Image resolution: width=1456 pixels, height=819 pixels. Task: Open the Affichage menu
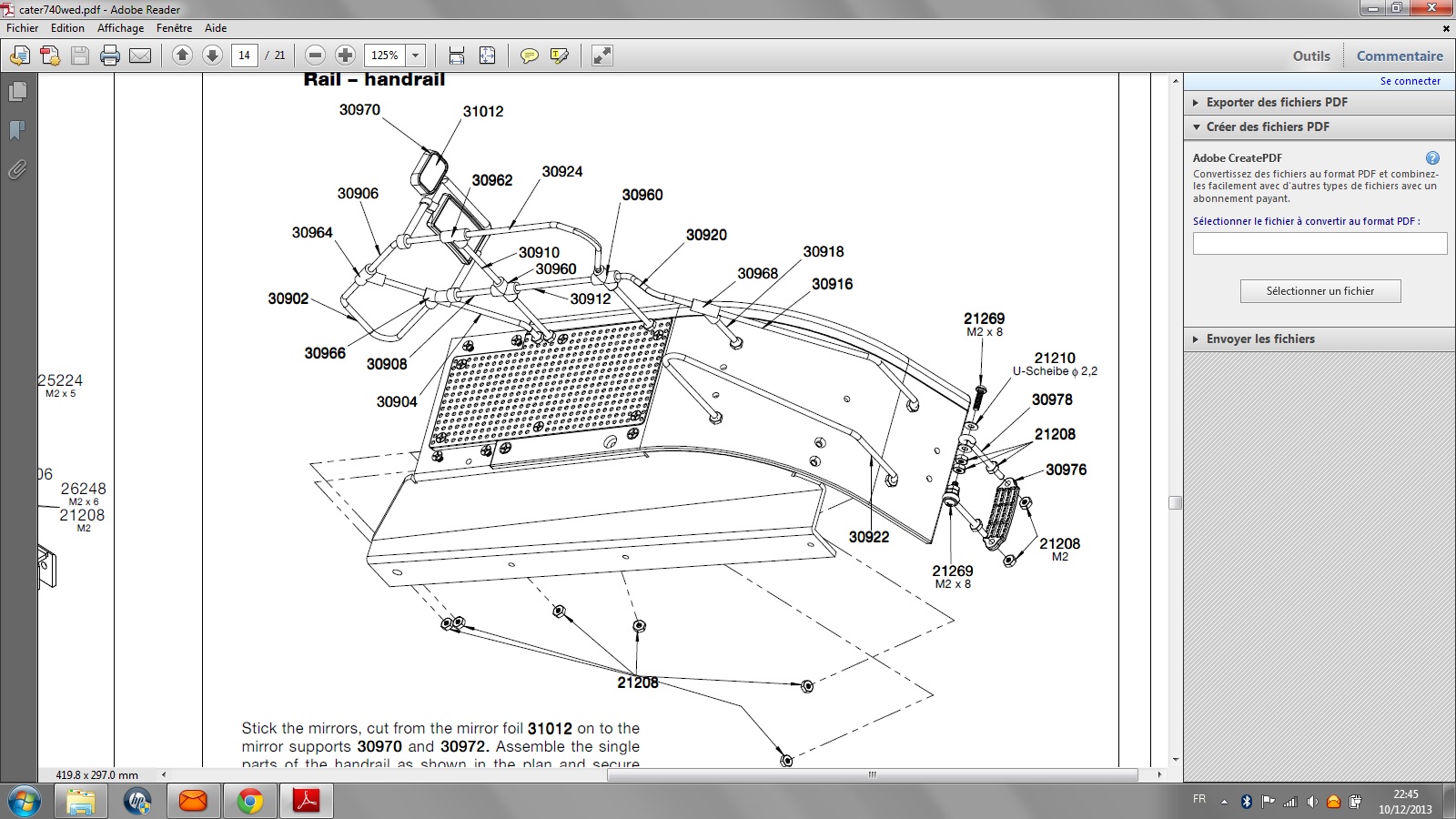click(x=120, y=28)
